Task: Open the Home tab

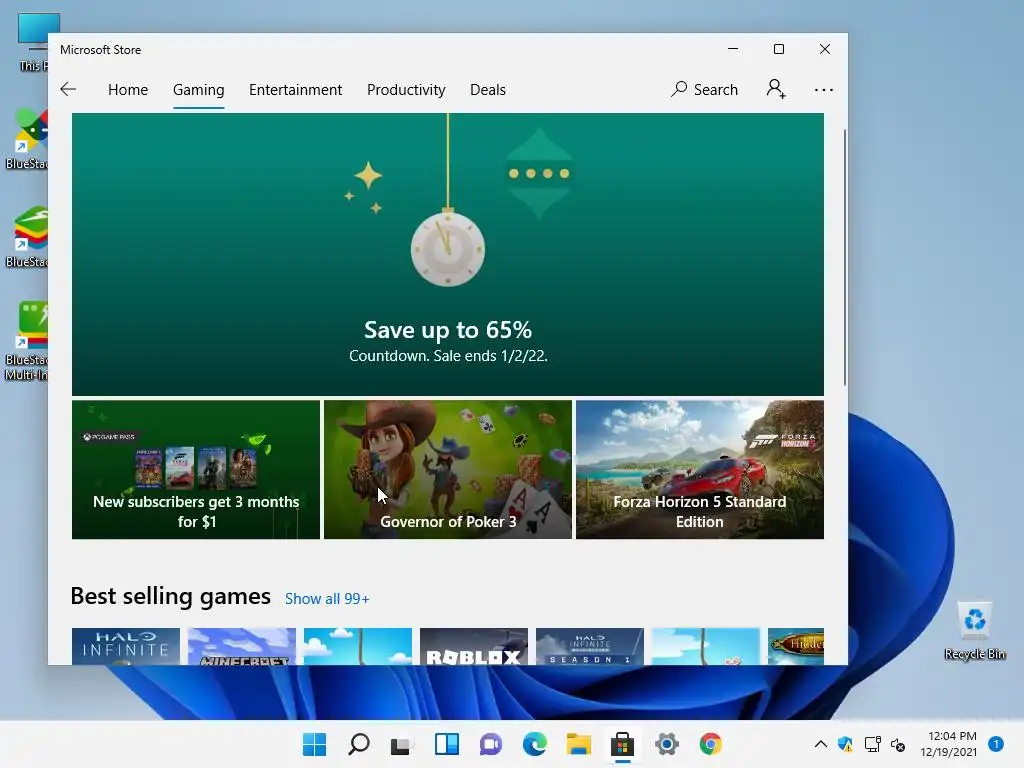Action: coord(128,89)
